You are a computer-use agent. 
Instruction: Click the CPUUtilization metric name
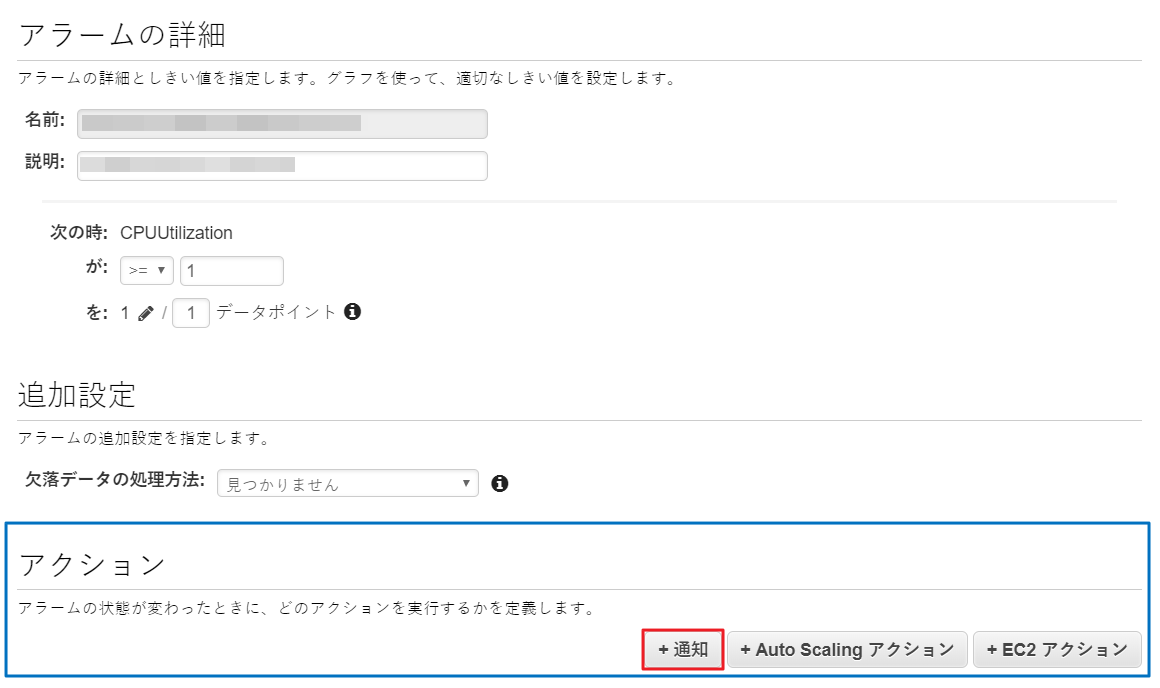click(176, 233)
